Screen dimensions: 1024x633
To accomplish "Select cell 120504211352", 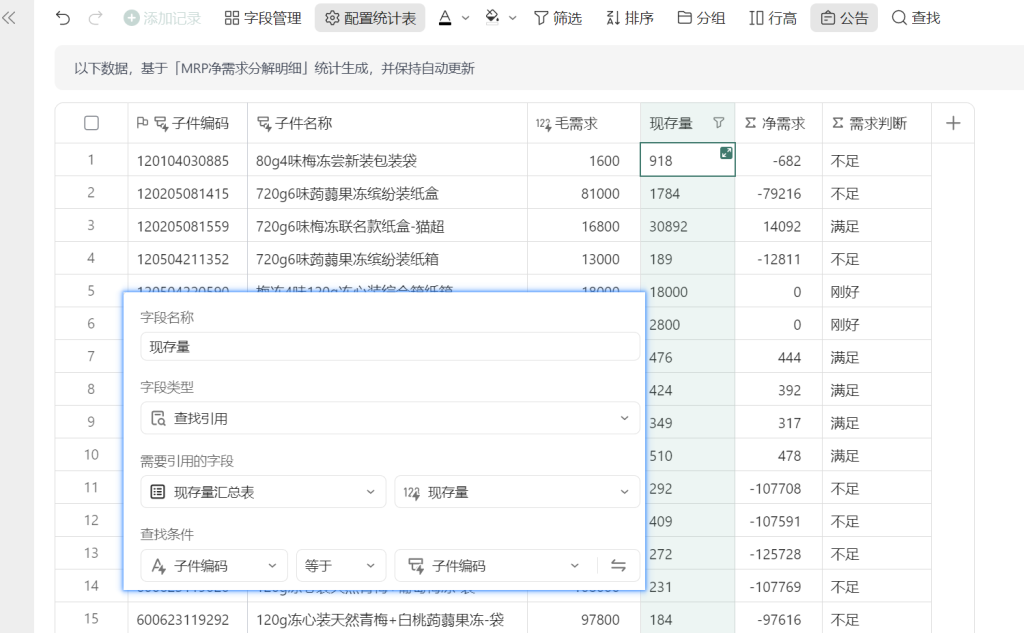I will coord(187,259).
